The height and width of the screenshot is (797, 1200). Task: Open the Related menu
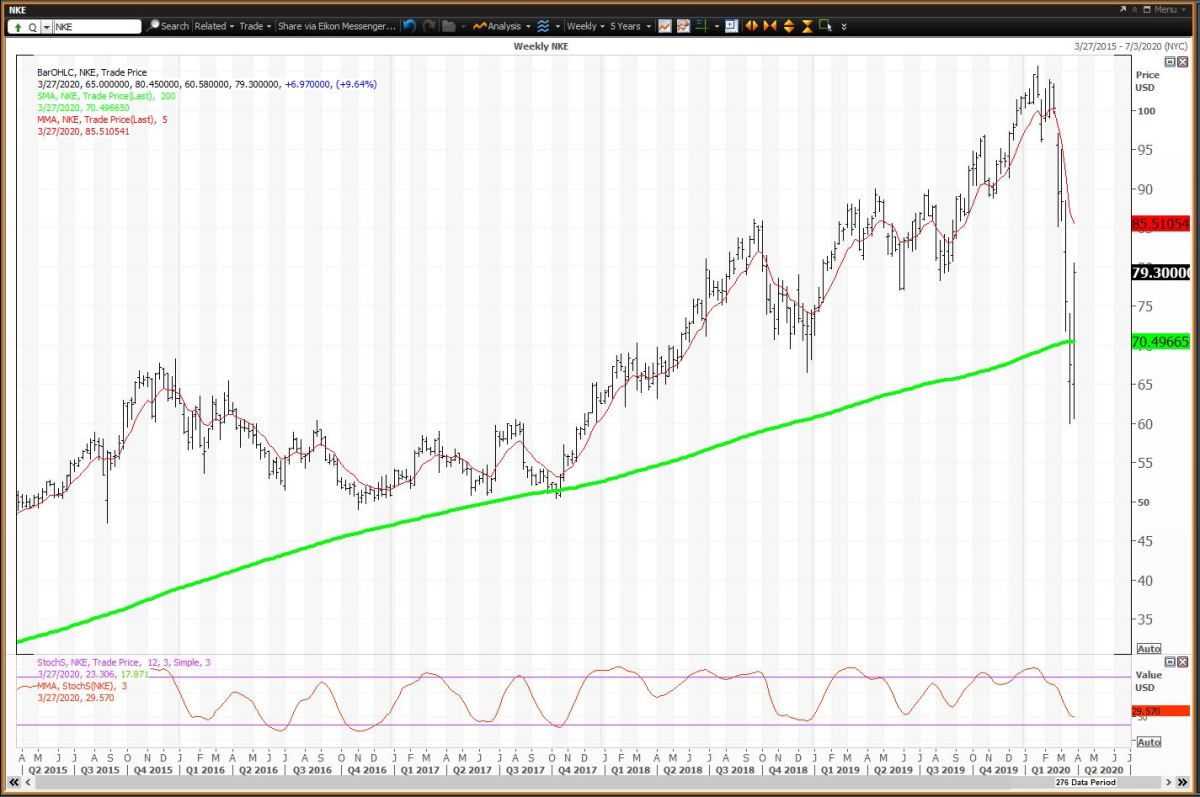[214, 26]
